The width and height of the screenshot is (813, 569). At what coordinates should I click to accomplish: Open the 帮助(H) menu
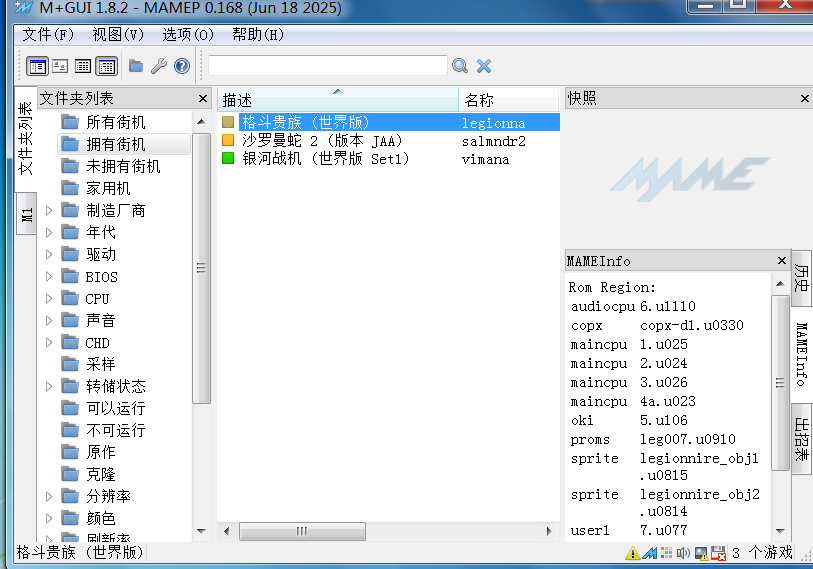tap(258, 35)
